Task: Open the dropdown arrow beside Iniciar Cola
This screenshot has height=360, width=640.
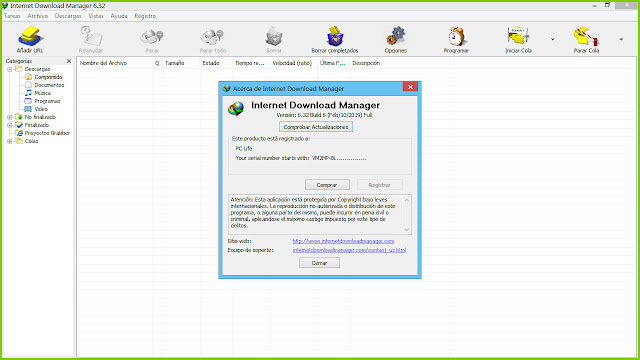Action: pos(553,40)
